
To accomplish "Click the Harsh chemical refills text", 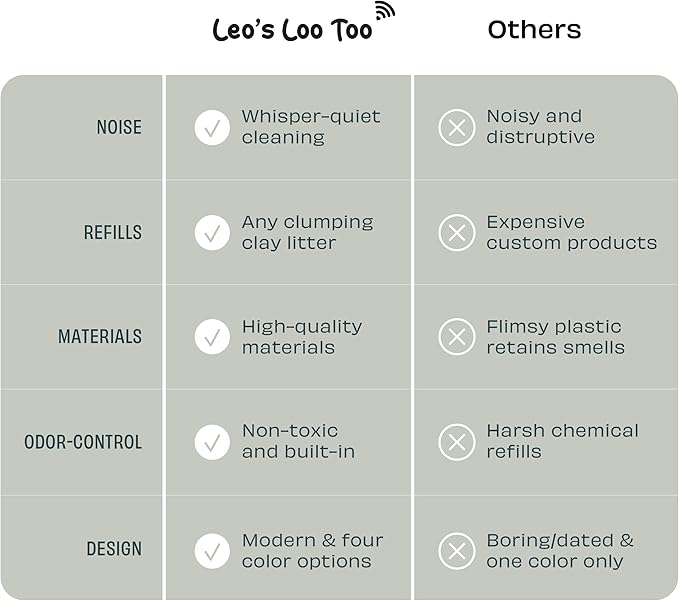I will (562, 441).
